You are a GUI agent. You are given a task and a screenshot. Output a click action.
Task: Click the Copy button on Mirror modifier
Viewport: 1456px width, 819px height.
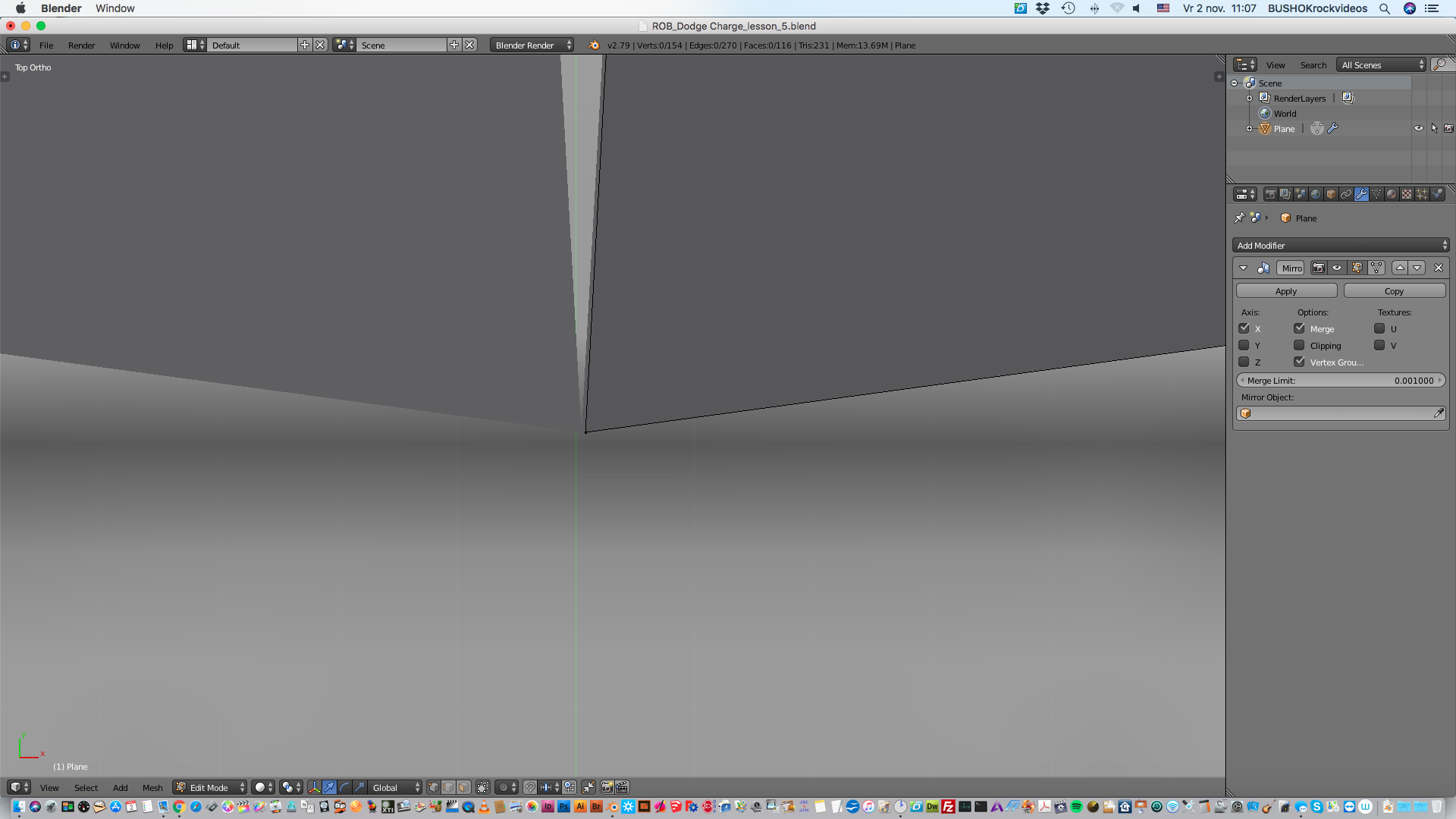[1394, 291]
